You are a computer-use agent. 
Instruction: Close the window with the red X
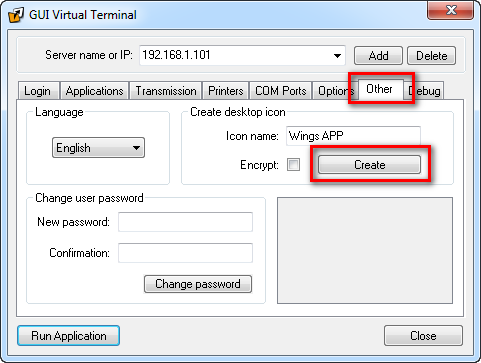tap(451, 10)
